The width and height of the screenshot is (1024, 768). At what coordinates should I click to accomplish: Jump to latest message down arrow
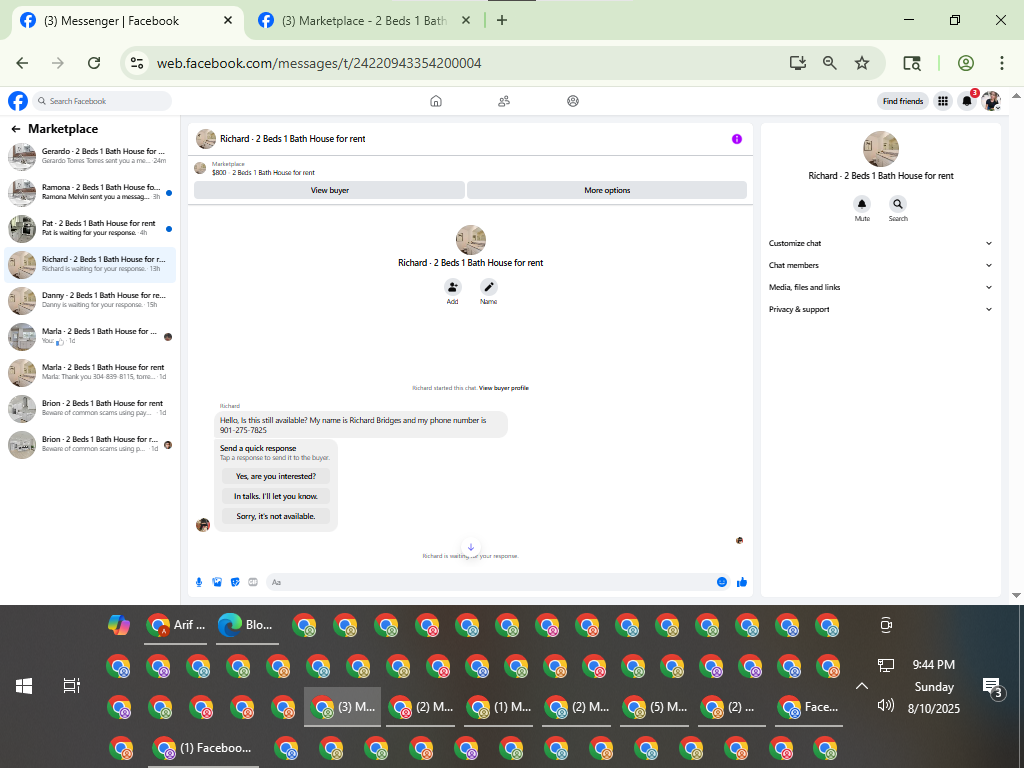[x=471, y=547]
